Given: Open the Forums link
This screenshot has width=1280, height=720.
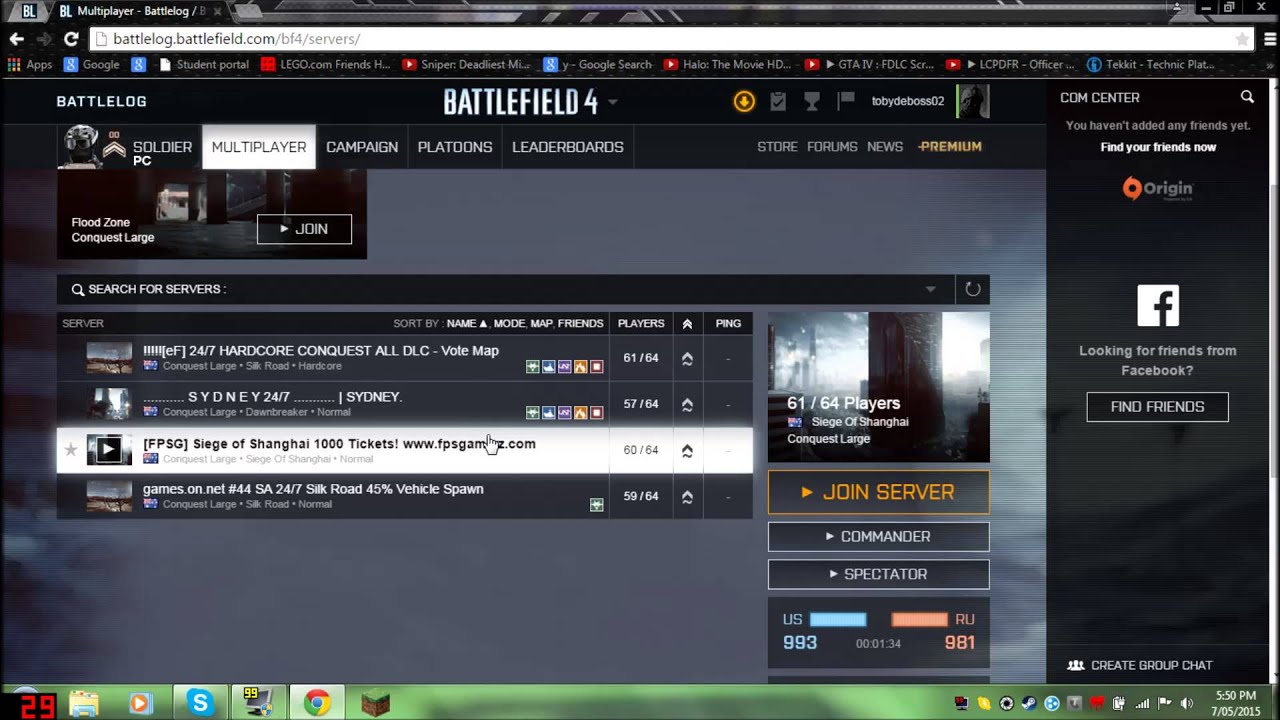Looking at the screenshot, I should (x=832, y=146).
